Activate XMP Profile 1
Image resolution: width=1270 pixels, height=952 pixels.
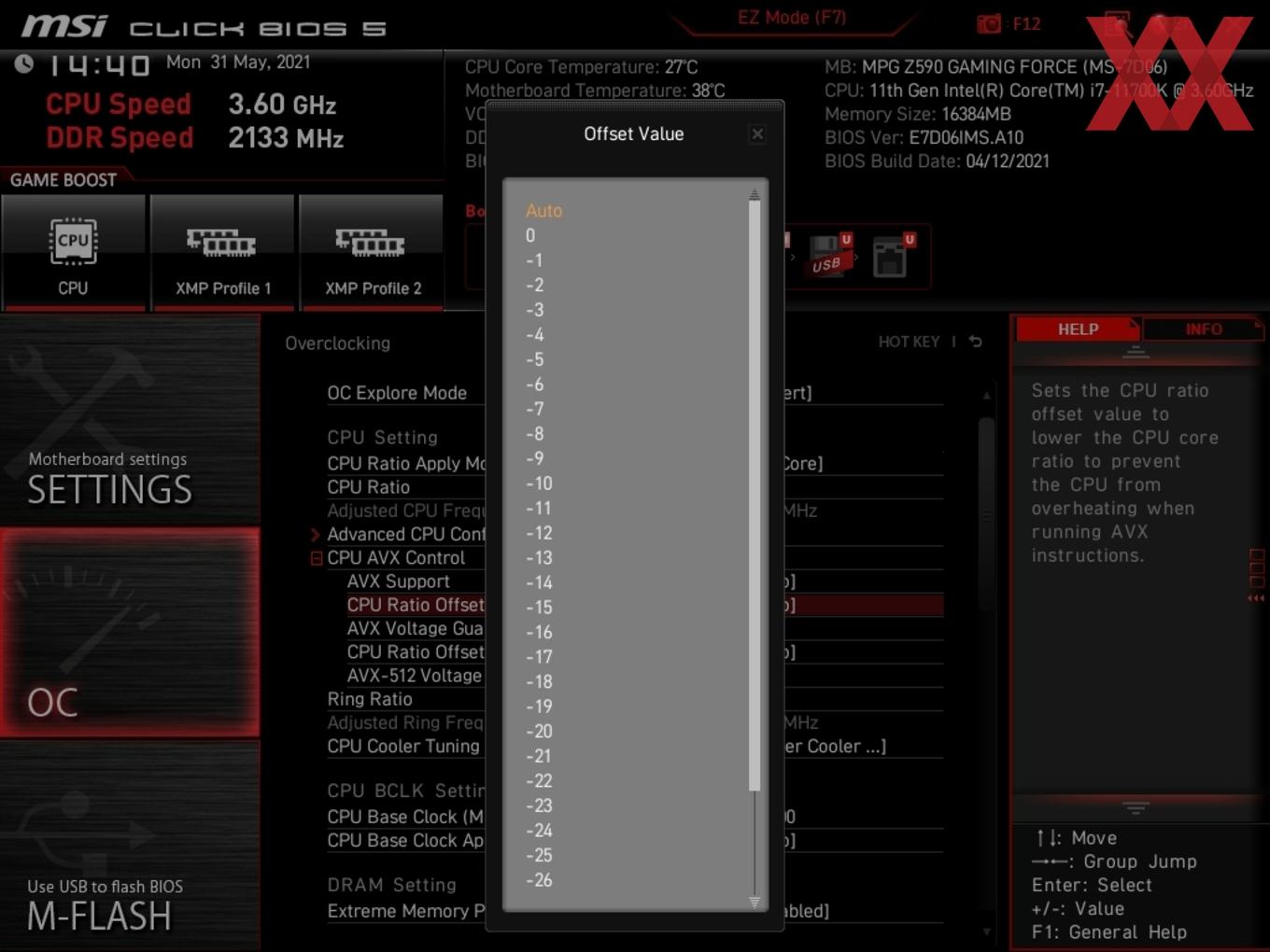tap(222, 250)
